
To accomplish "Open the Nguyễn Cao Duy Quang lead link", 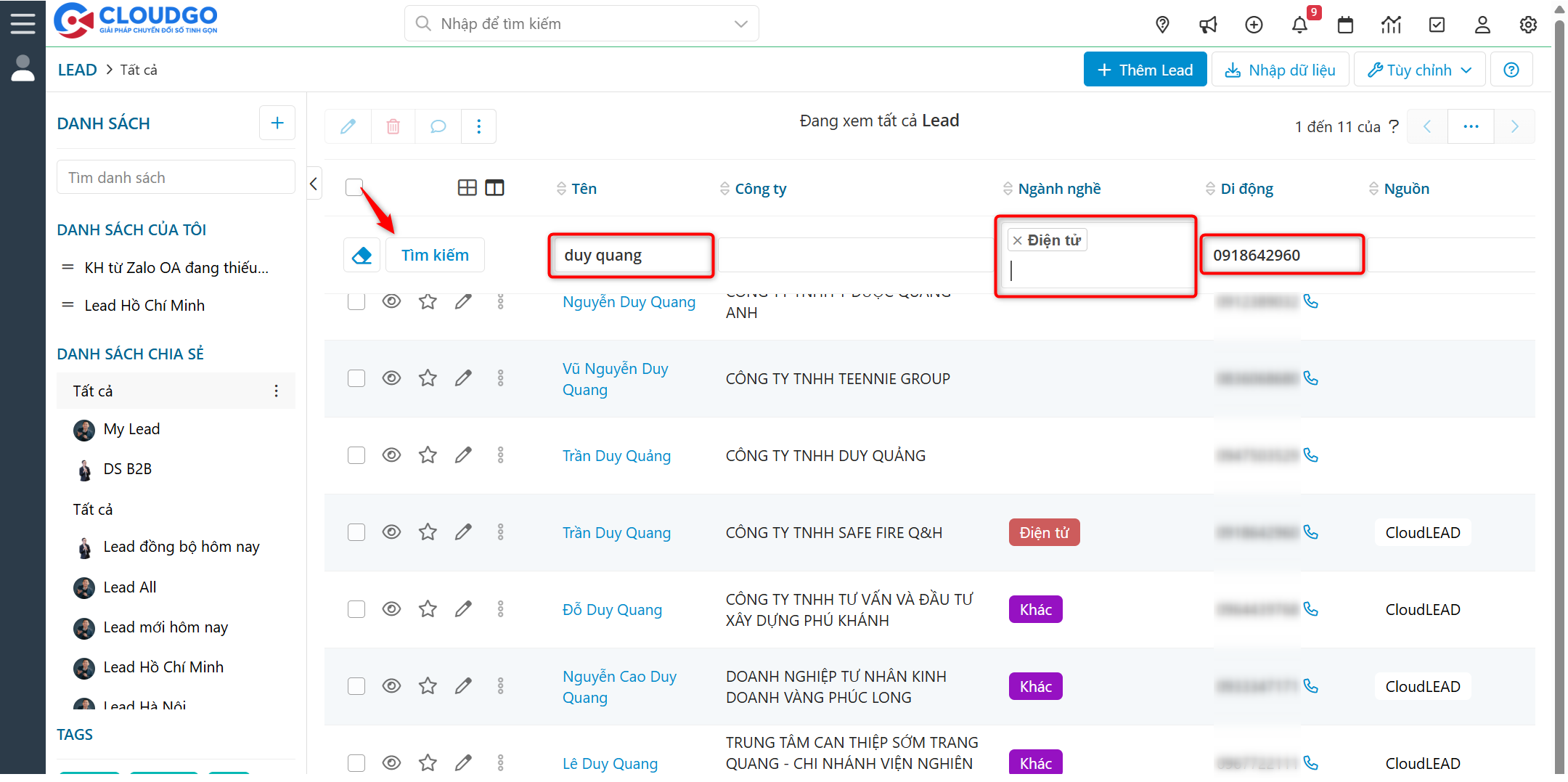I will coord(618,686).
